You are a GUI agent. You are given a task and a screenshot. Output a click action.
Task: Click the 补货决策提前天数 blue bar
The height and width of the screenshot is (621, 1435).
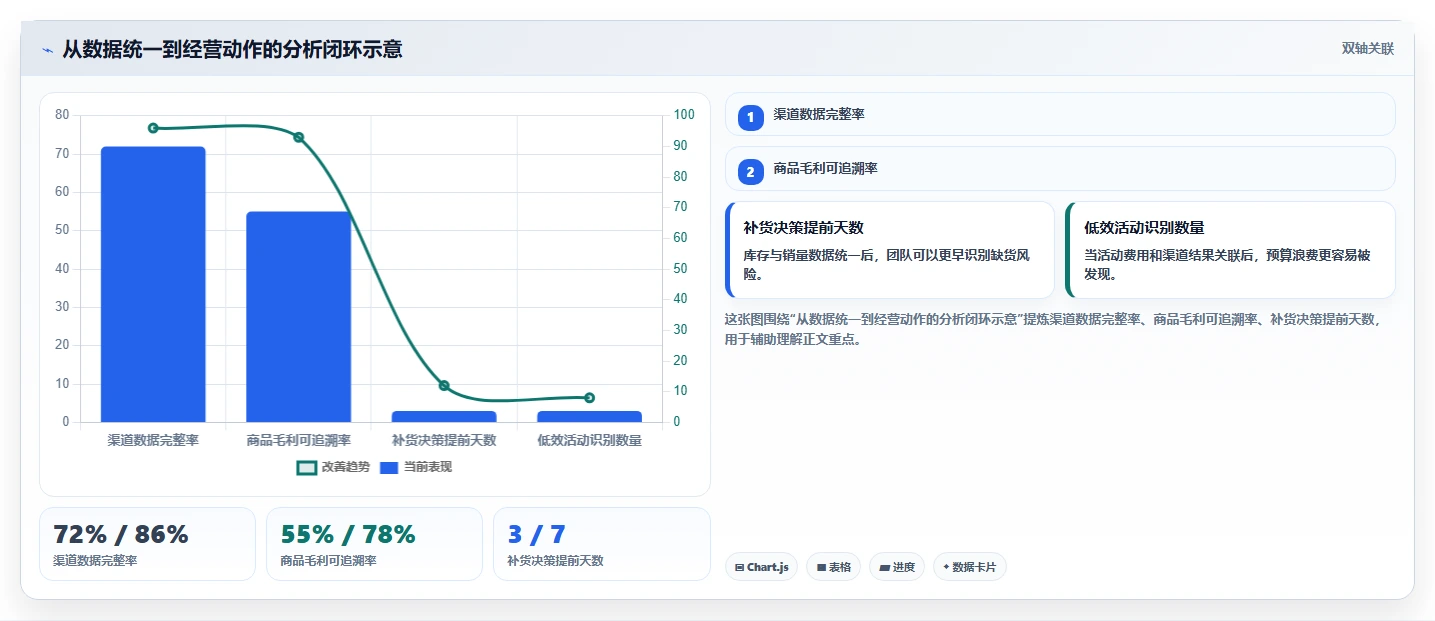tap(444, 416)
